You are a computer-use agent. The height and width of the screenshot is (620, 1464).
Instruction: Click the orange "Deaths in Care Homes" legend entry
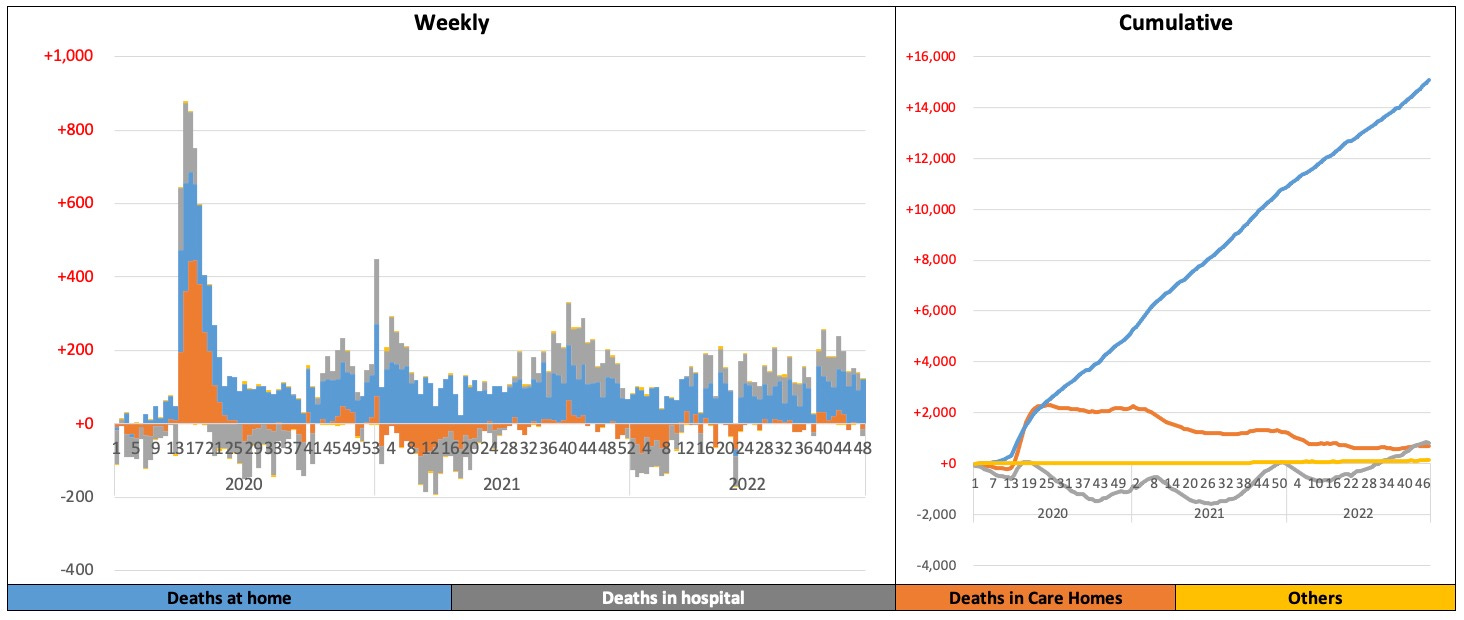(1035, 598)
